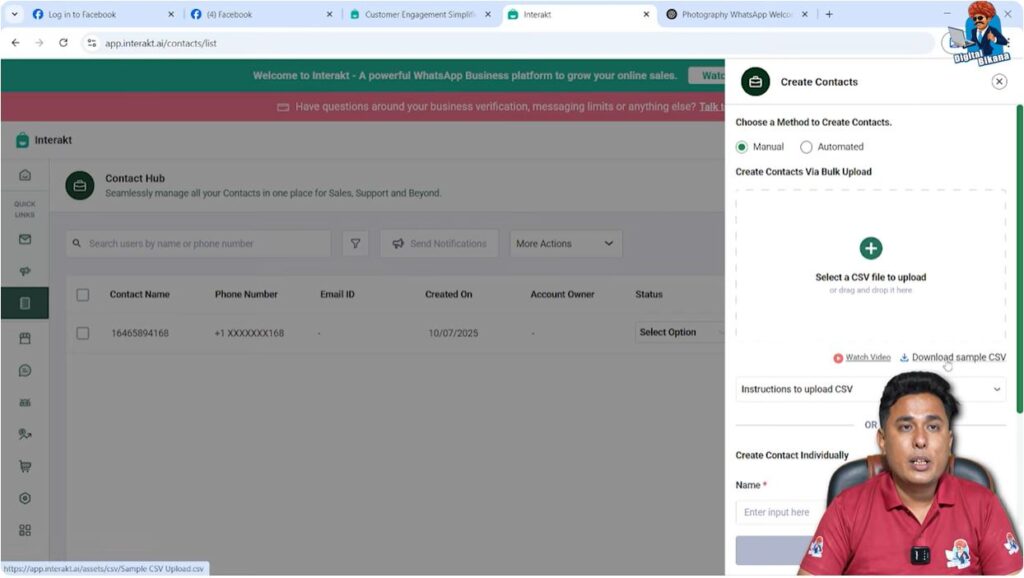Click the Contact Hub briefcase icon
The image size is (1024, 578).
tap(80, 185)
